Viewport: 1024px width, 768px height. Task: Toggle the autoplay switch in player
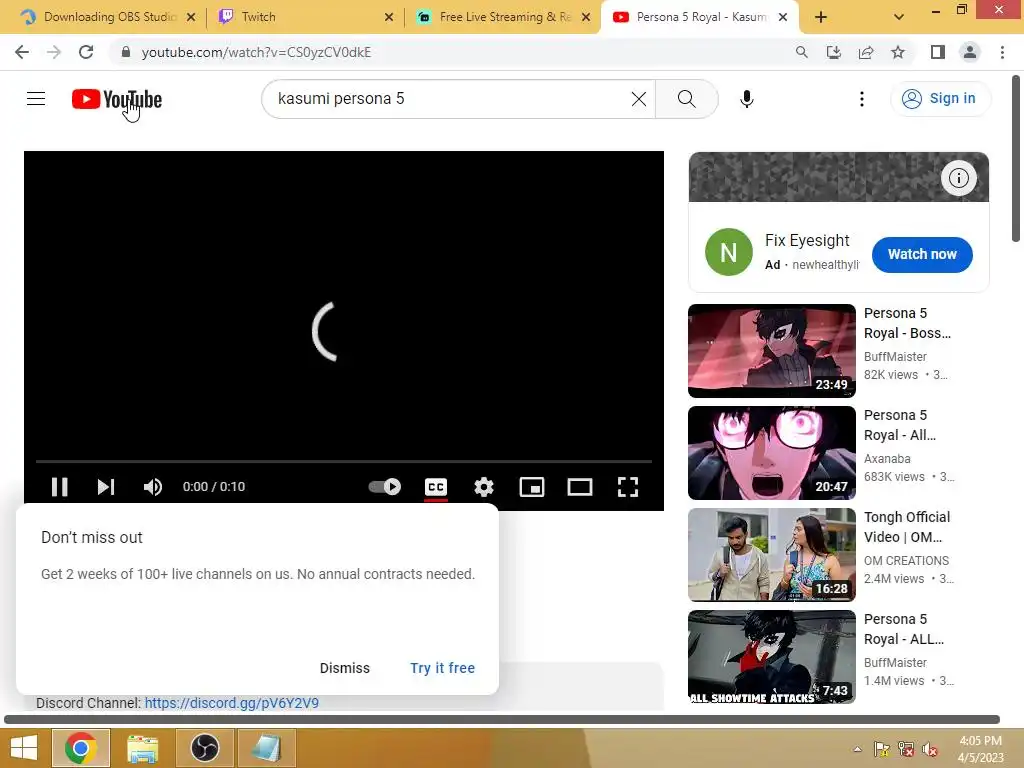[385, 487]
